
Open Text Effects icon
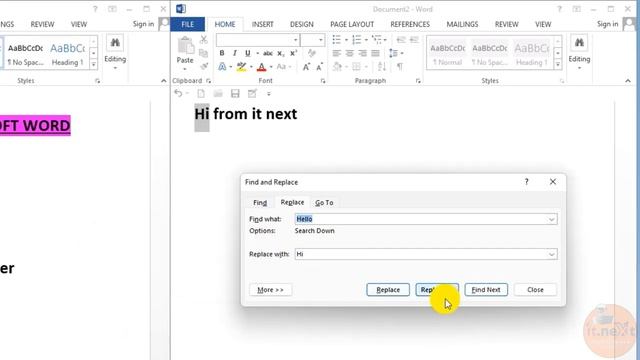[x=222, y=67]
